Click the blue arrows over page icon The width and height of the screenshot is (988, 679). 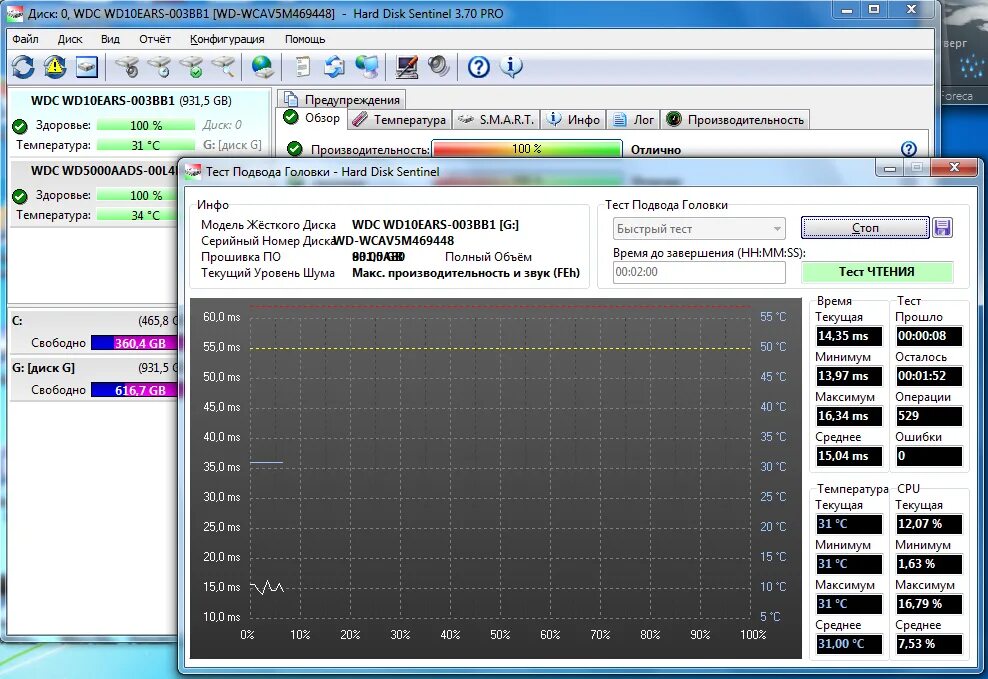pos(335,66)
